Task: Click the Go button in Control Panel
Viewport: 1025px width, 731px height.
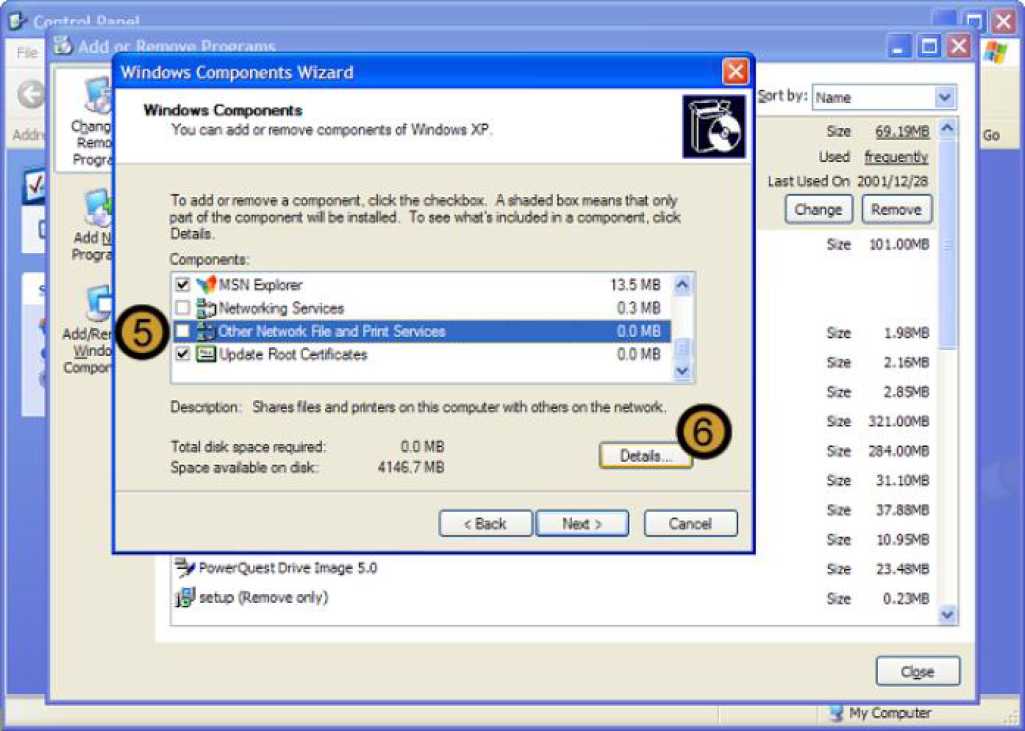Action: coord(991,135)
